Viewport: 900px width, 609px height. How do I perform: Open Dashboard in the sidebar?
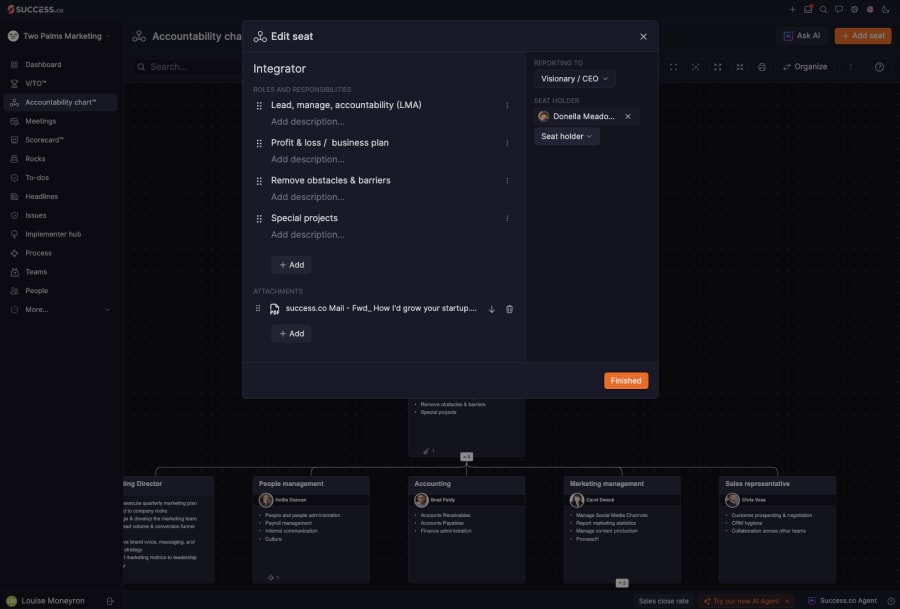[43, 64]
